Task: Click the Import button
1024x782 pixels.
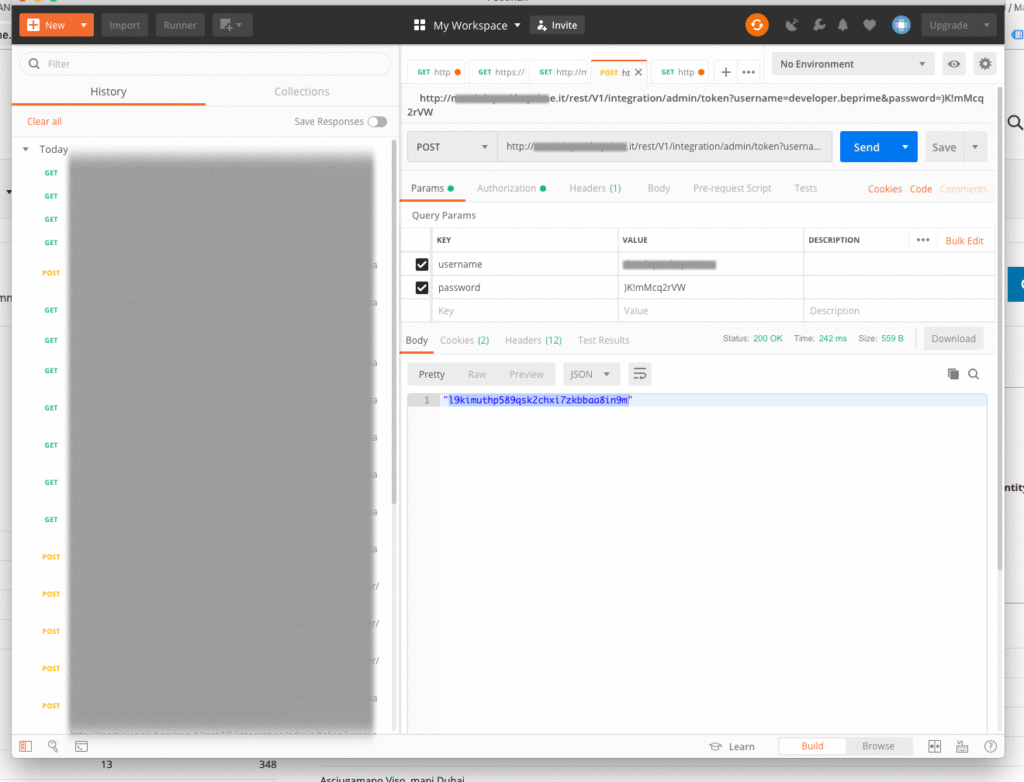Action: click(x=124, y=25)
